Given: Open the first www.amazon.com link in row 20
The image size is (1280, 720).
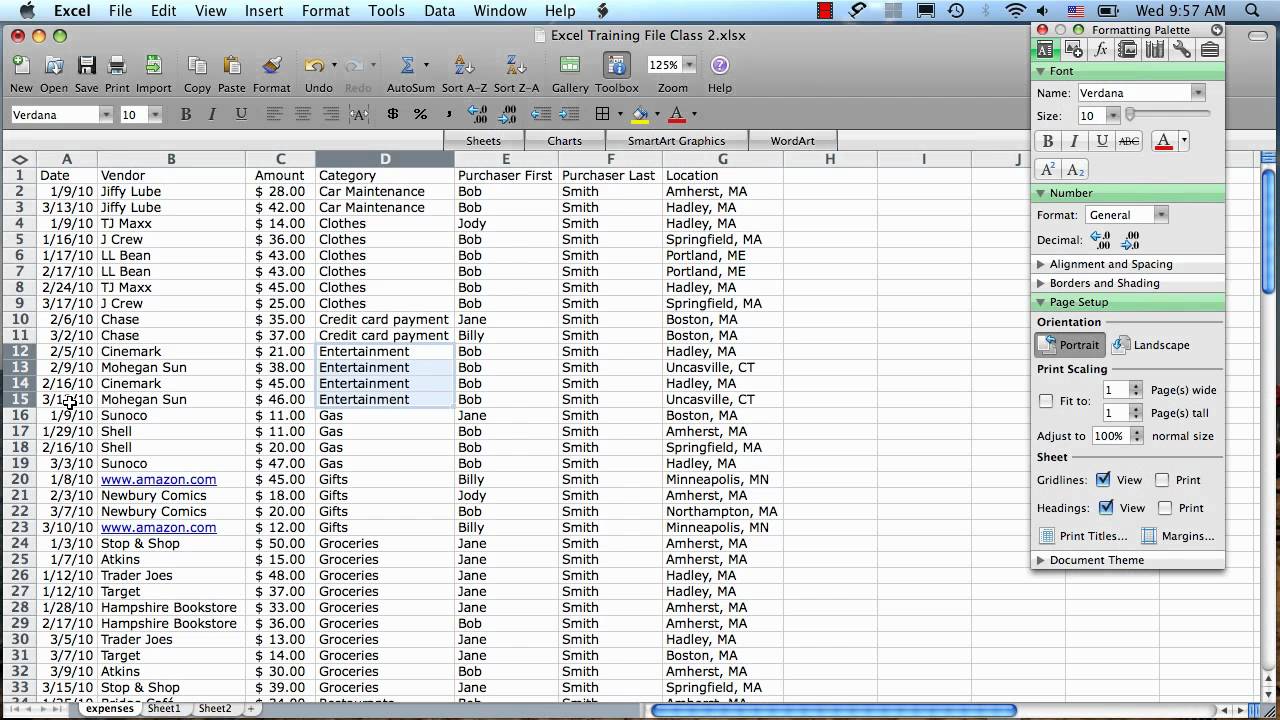Looking at the screenshot, I should 158,479.
